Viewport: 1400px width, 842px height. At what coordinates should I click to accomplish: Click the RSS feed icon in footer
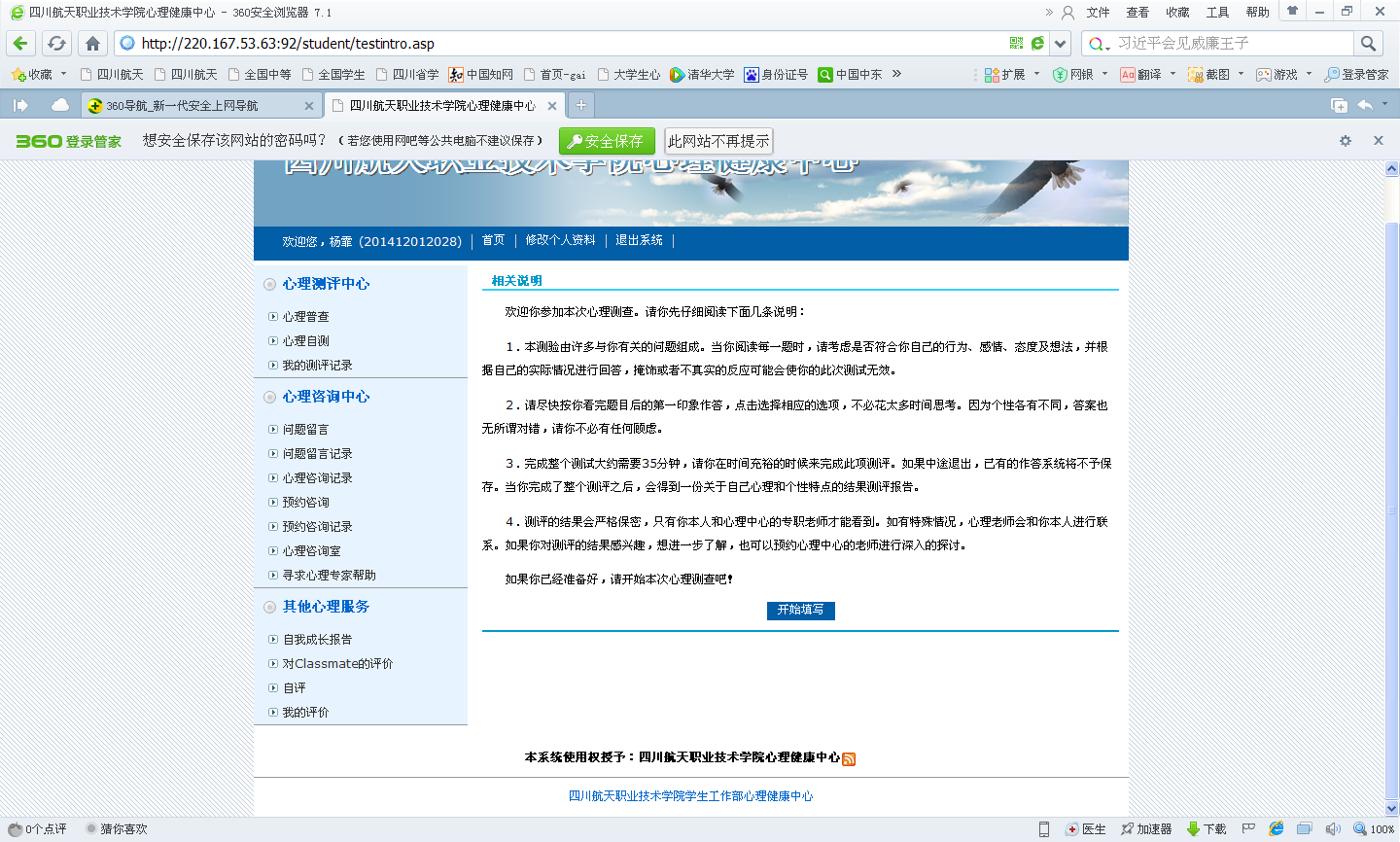[x=849, y=759]
